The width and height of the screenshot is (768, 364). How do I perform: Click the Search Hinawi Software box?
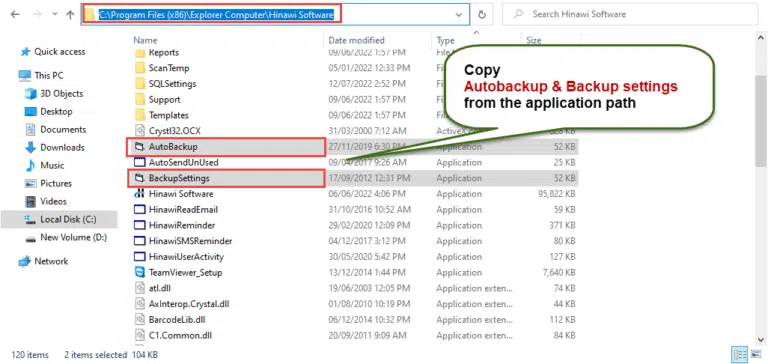pyautogui.click(x=630, y=15)
